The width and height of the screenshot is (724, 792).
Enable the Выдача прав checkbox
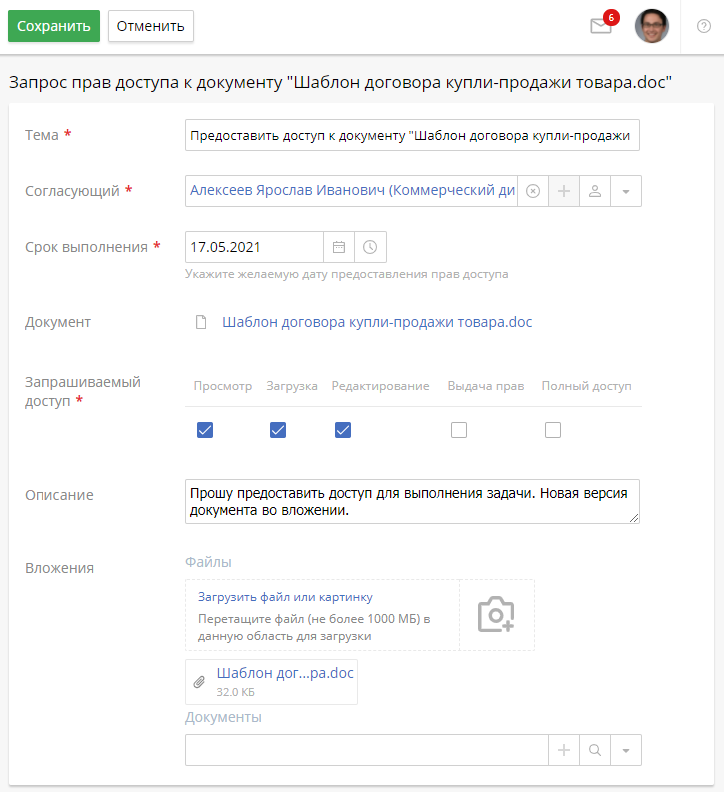(459, 430)
